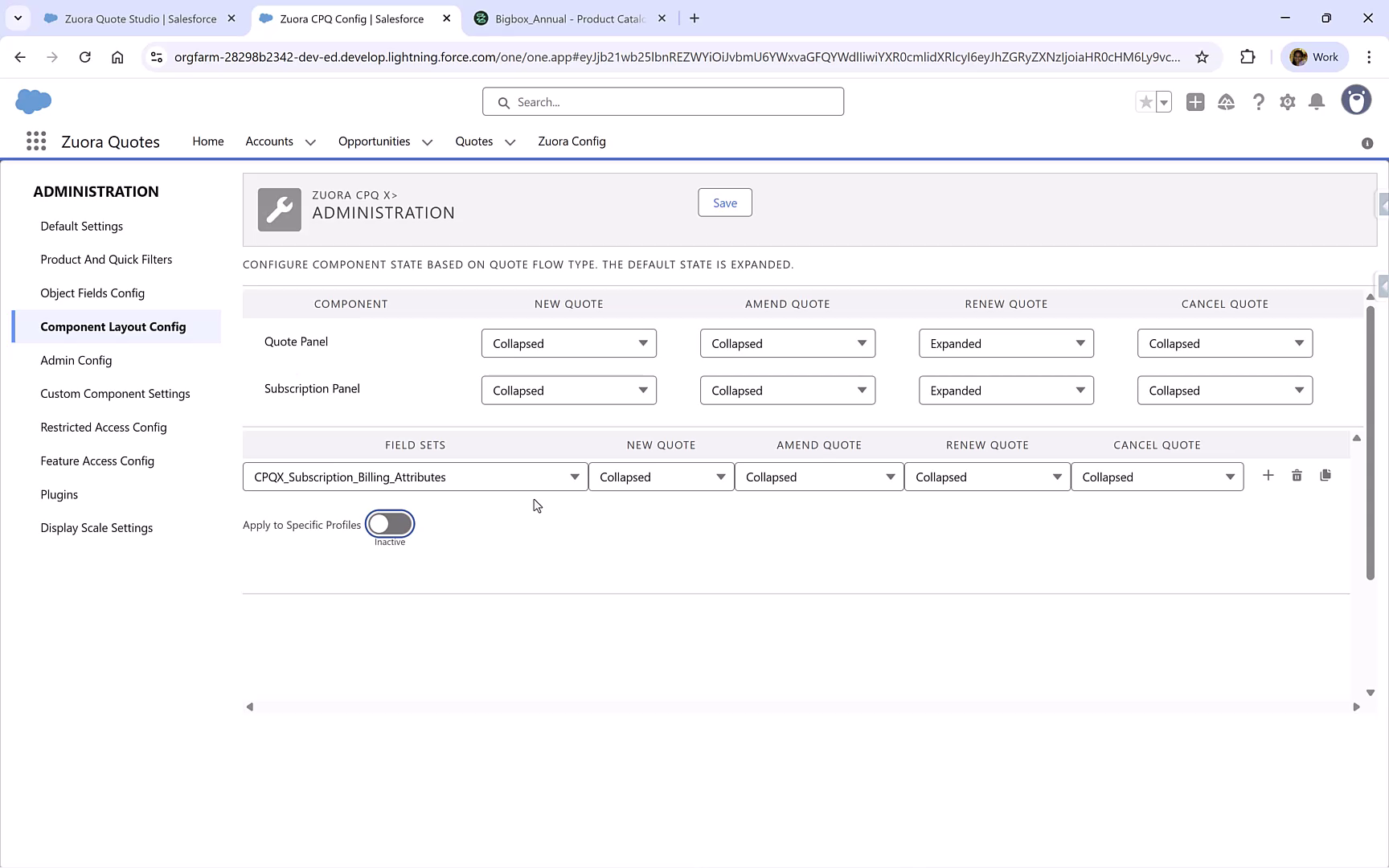This screenshot has height=868, width=1389.
Task: Open Feature Access Config settings
Action: 97,461
